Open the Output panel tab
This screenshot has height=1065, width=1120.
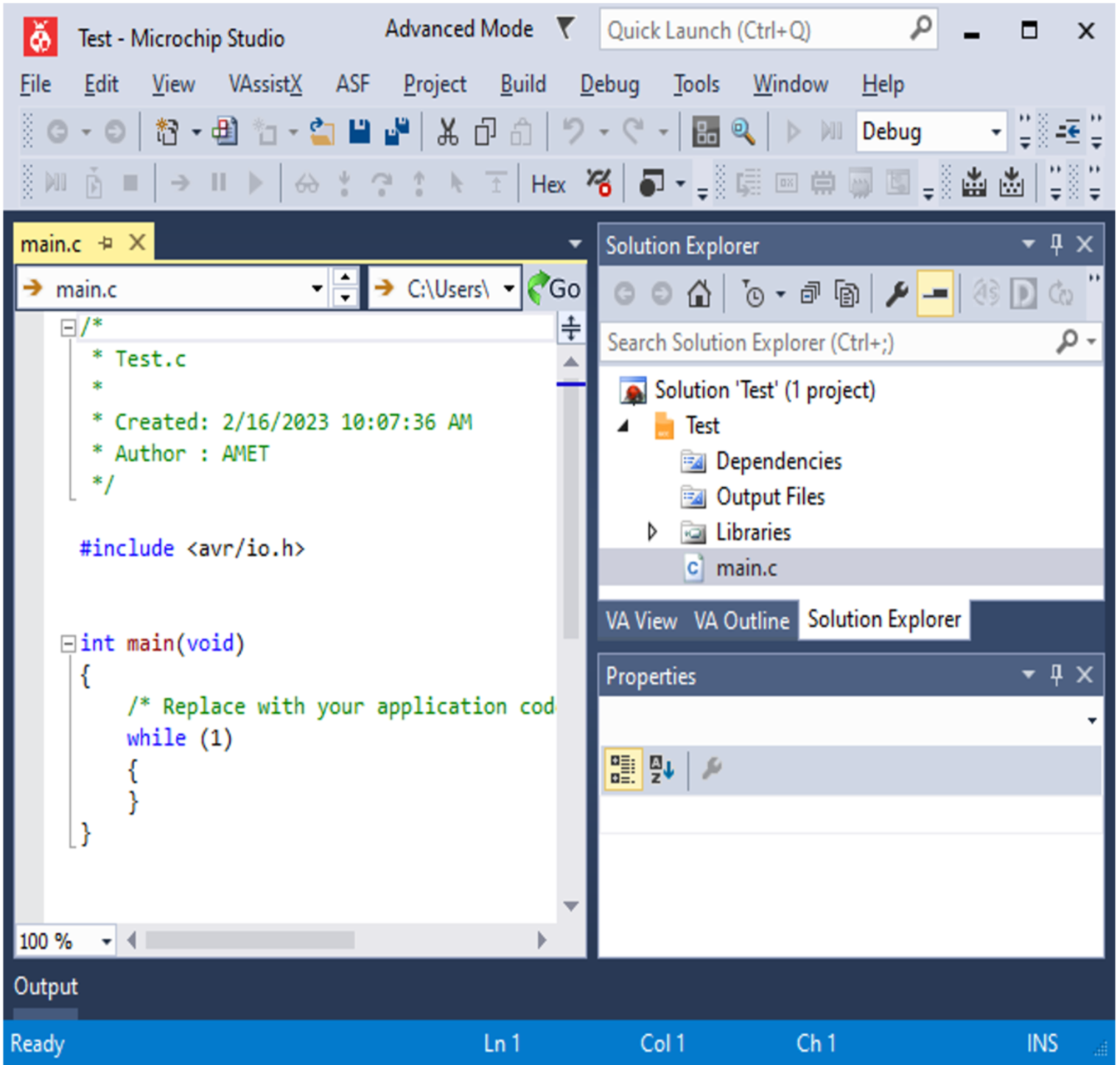coord(46,987)
